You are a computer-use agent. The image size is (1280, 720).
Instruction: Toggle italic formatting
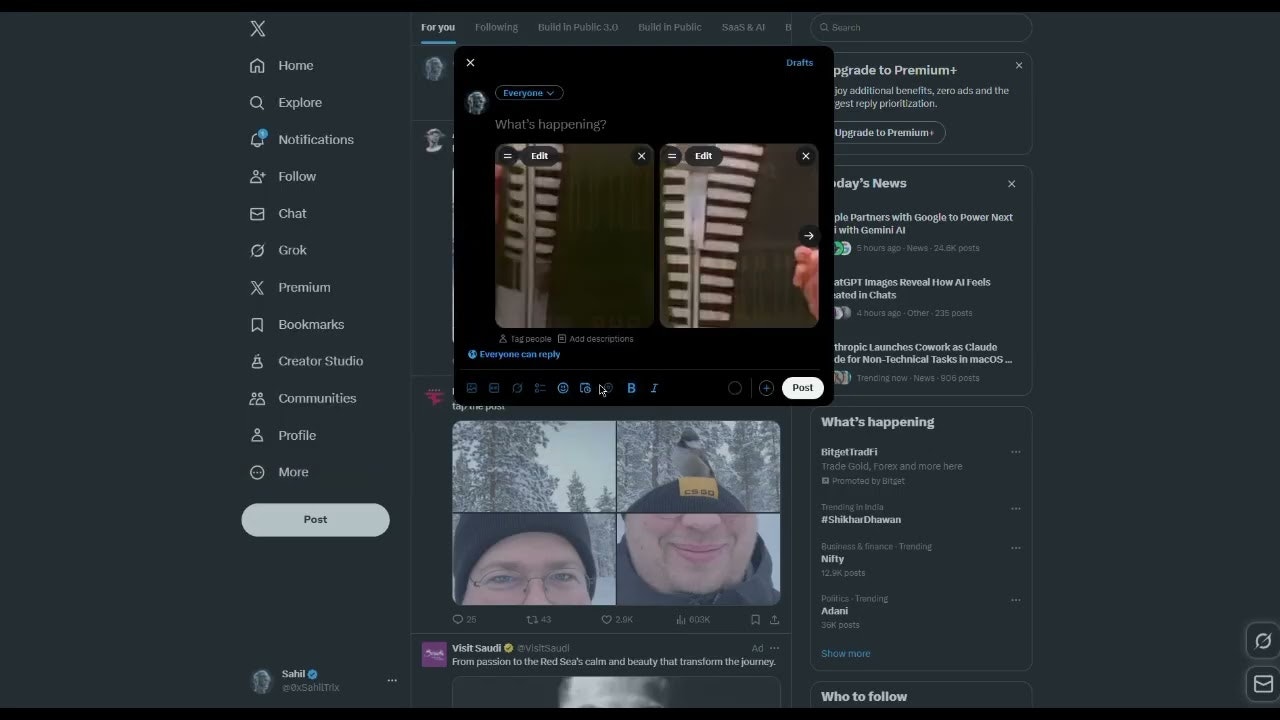pos(654,388)
